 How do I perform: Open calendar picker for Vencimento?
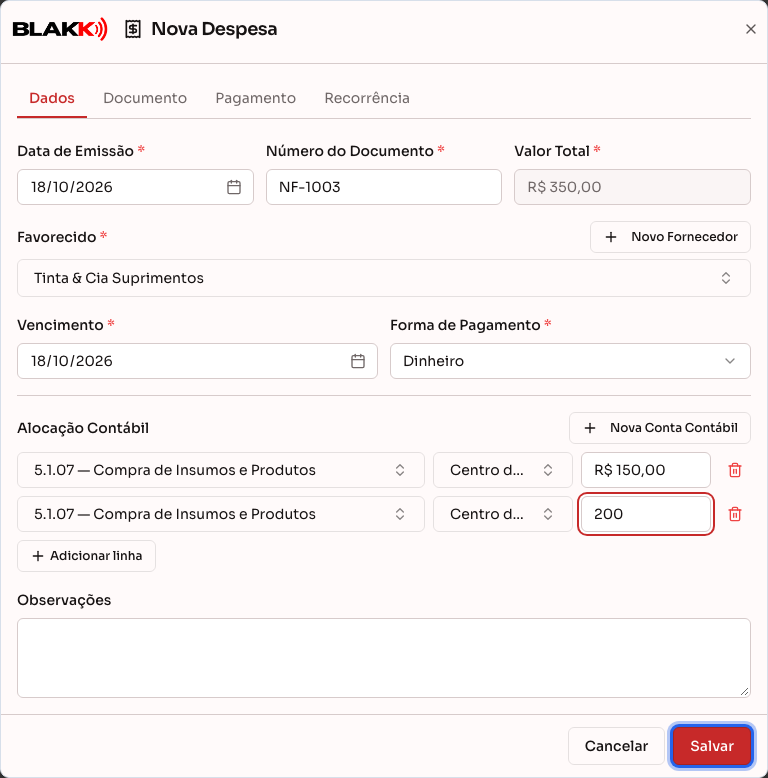pos(358,361)
